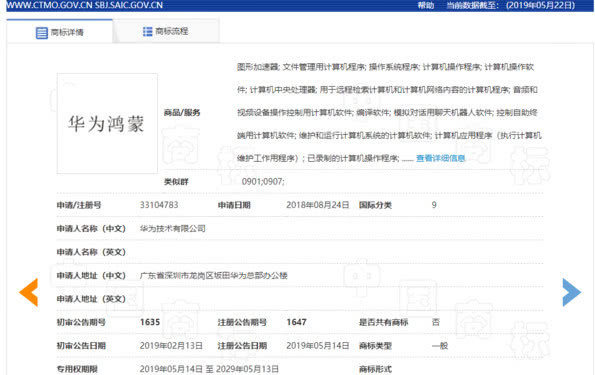Click the 类似群 label

pyautogui.click(x=176, y=182)
